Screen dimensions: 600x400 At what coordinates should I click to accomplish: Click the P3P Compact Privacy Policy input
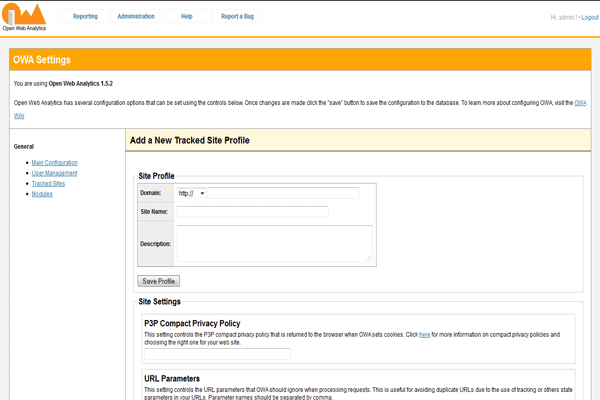click(217, 354)
